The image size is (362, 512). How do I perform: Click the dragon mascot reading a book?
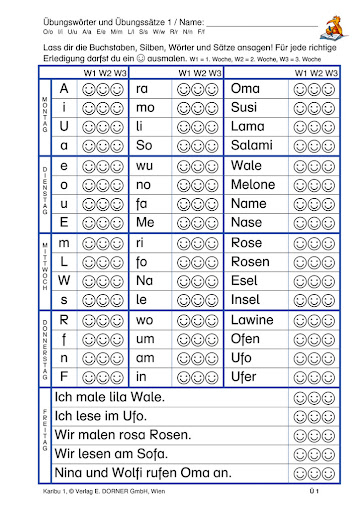coord(334,28)
